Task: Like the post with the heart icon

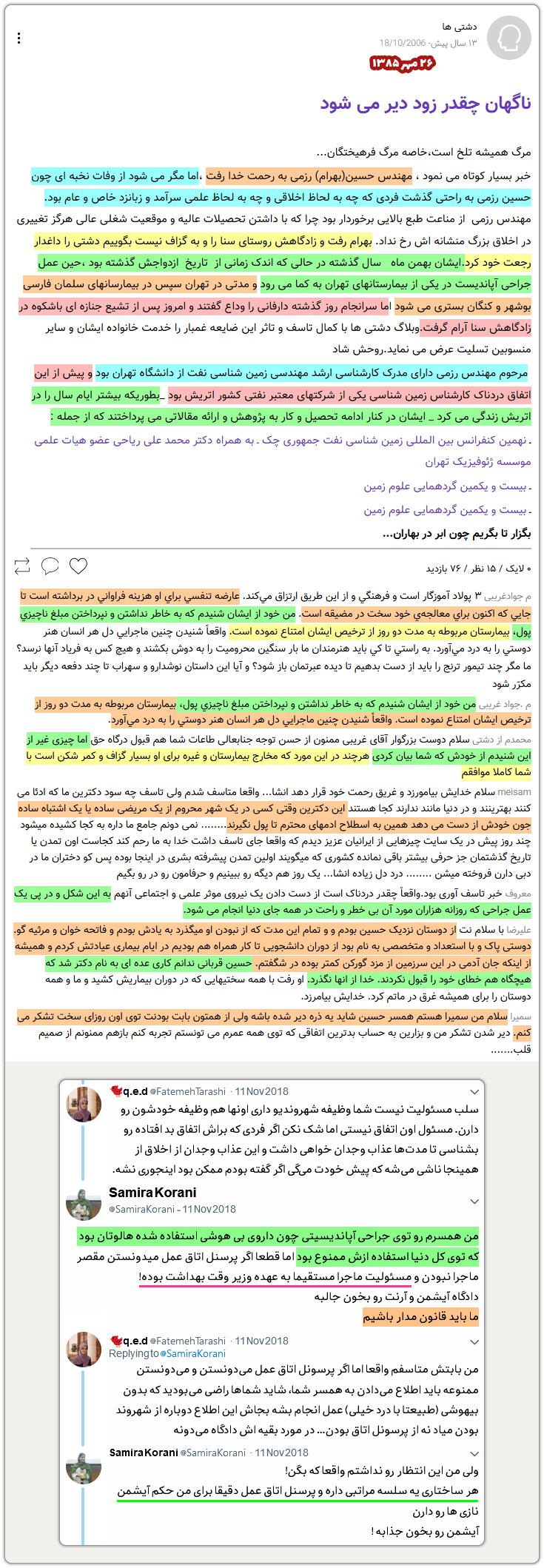Action: click(x=78, y=566)
